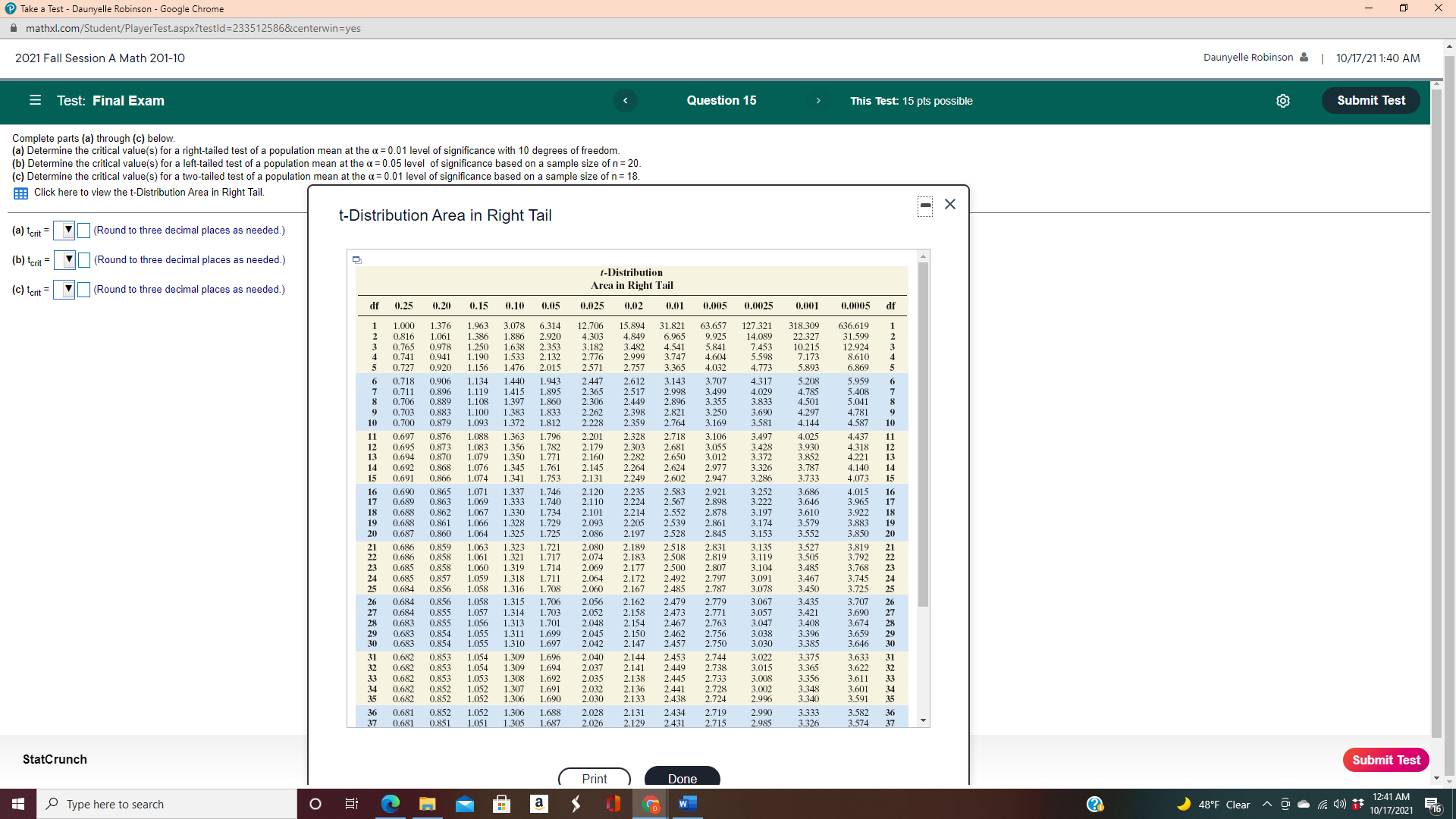
Task: Click the table icon for t-Distribution link
Action: (20, 193)
